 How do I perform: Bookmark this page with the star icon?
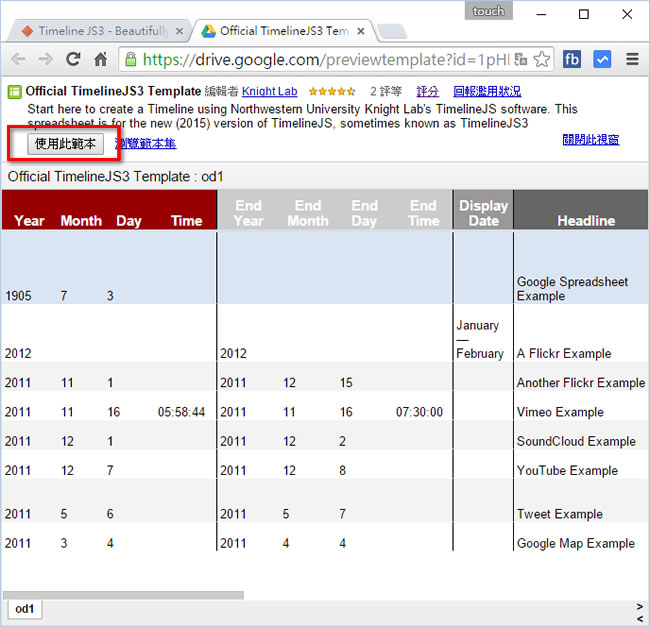[x=541, y=60]
